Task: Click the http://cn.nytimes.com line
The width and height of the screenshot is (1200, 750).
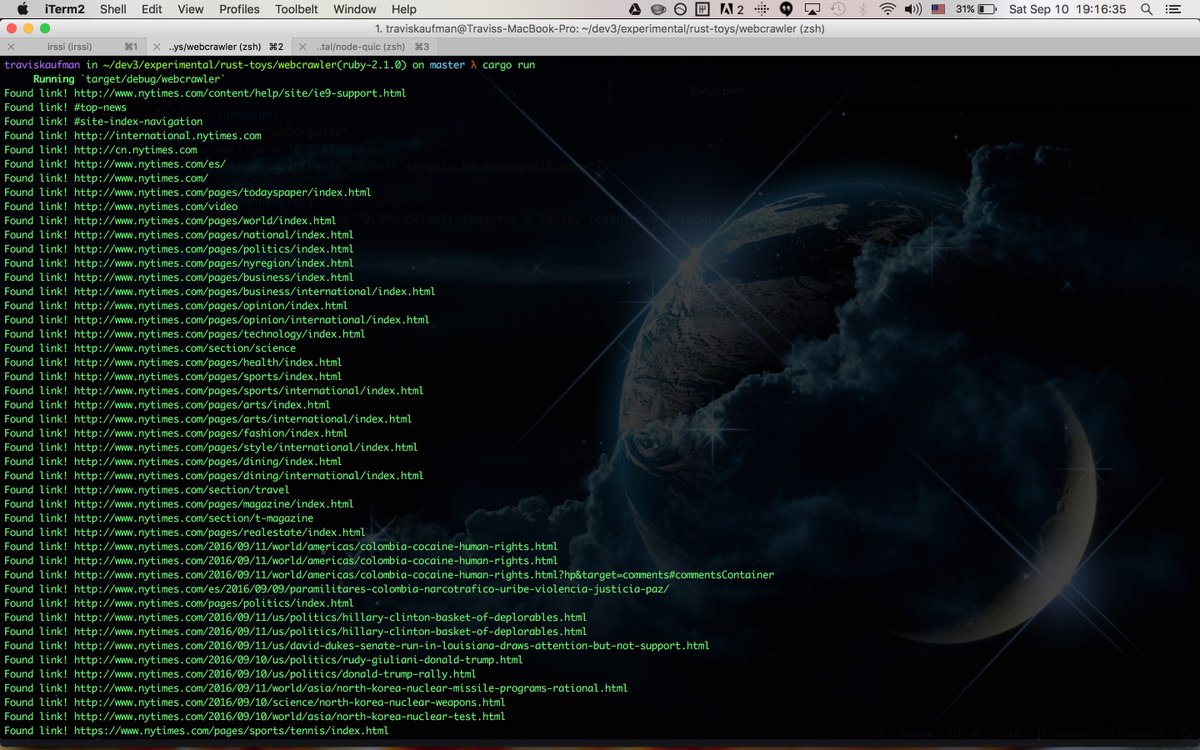Action: pos(101,150)
